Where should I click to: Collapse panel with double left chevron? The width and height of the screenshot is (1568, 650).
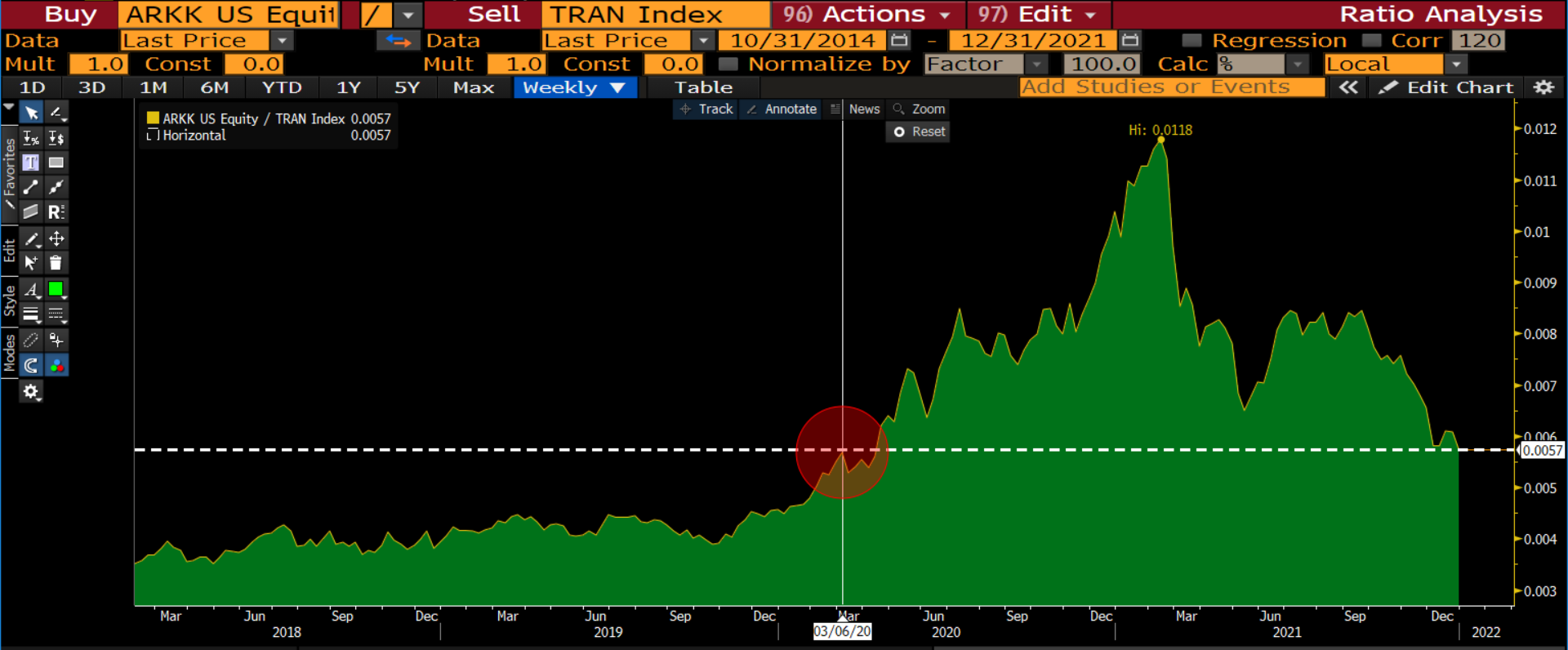tap(1348, 87)
